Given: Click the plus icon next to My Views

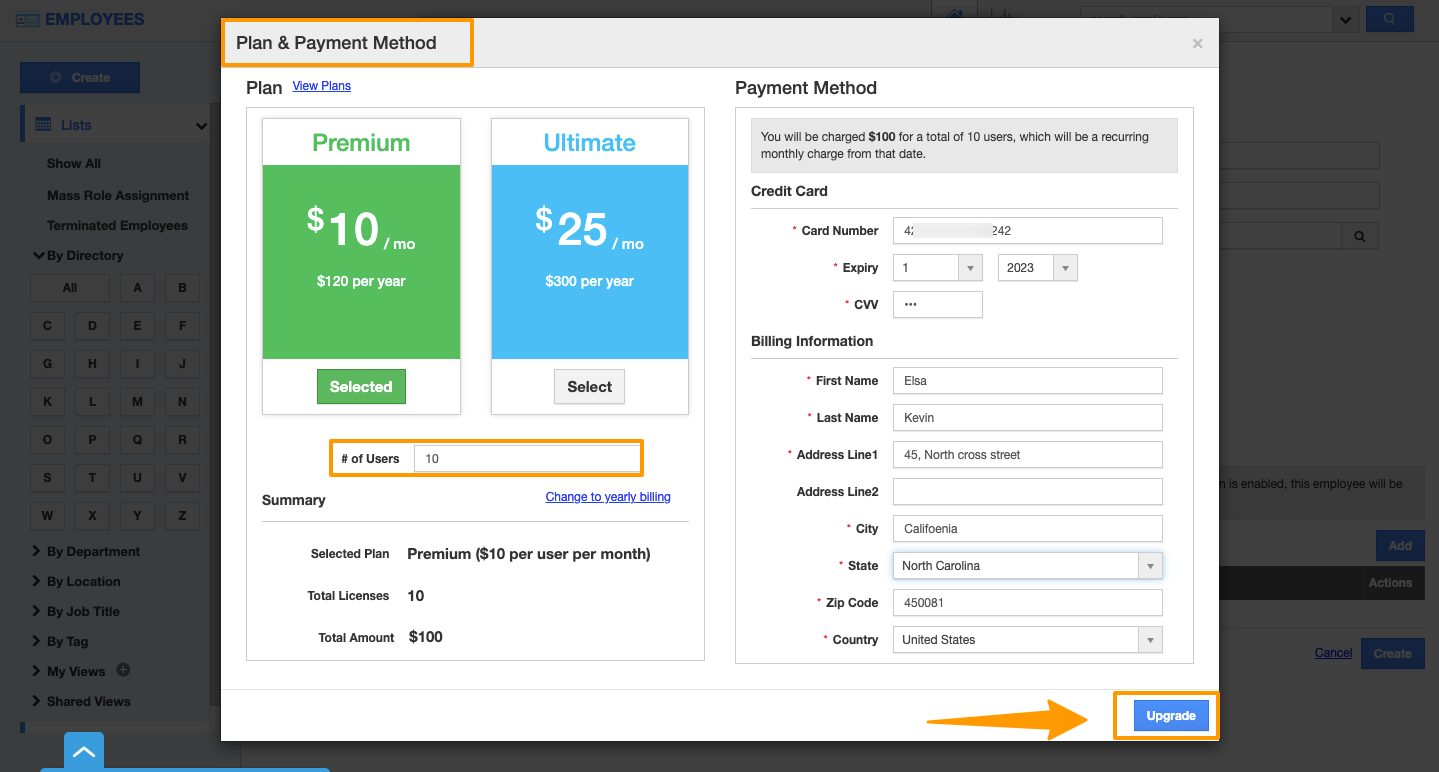Looking at the screenshot, I should (x=124, y=670).
